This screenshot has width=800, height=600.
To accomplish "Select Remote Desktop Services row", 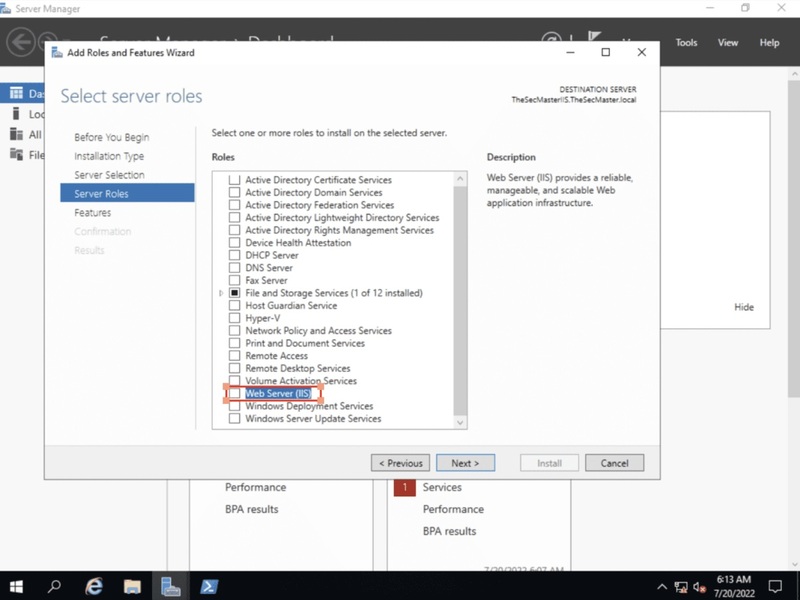I will click(x=297, y=368).
